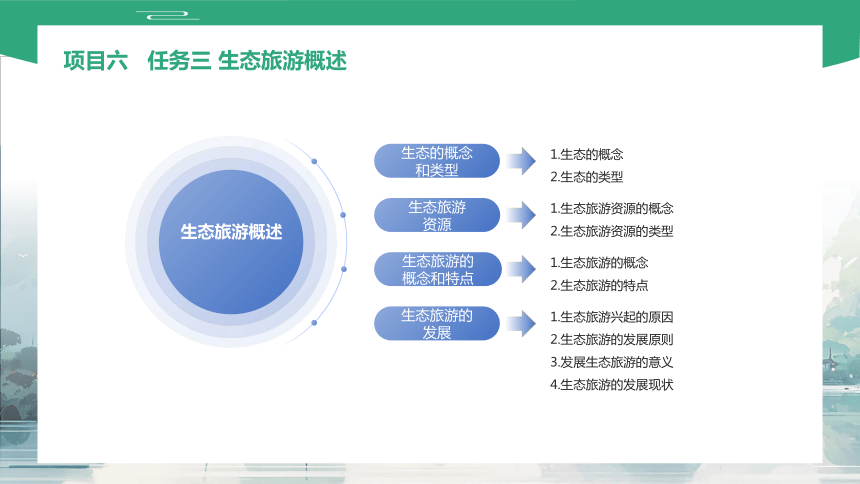Screen dimensions: 860x484
Task: Click the line 2.生态旅游的发展原则
Action: [612, 339]
